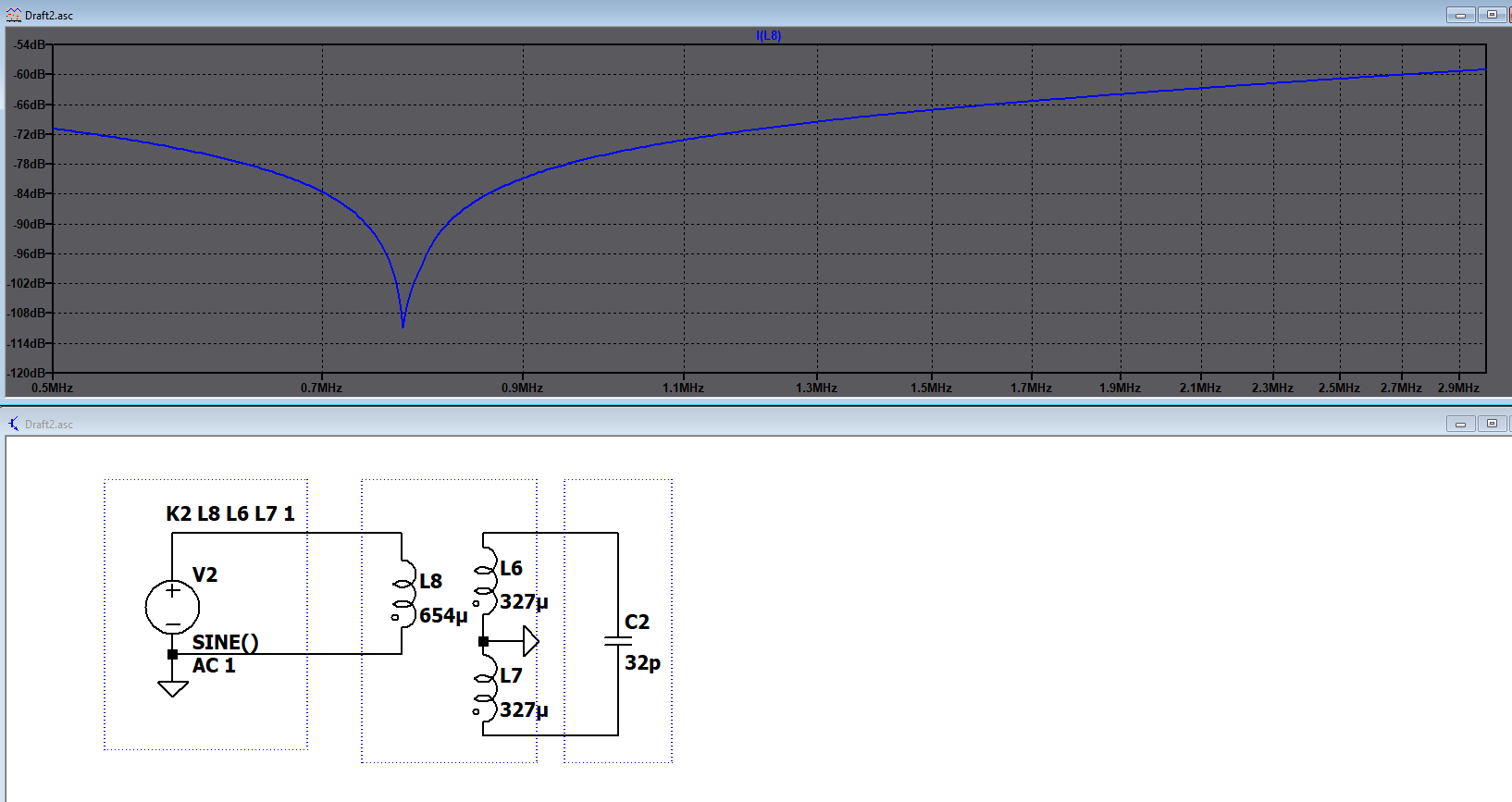The image size is (1512, 802).
Task: Click the 1.1MHz frequency axis label
Action: click(683, 388)
